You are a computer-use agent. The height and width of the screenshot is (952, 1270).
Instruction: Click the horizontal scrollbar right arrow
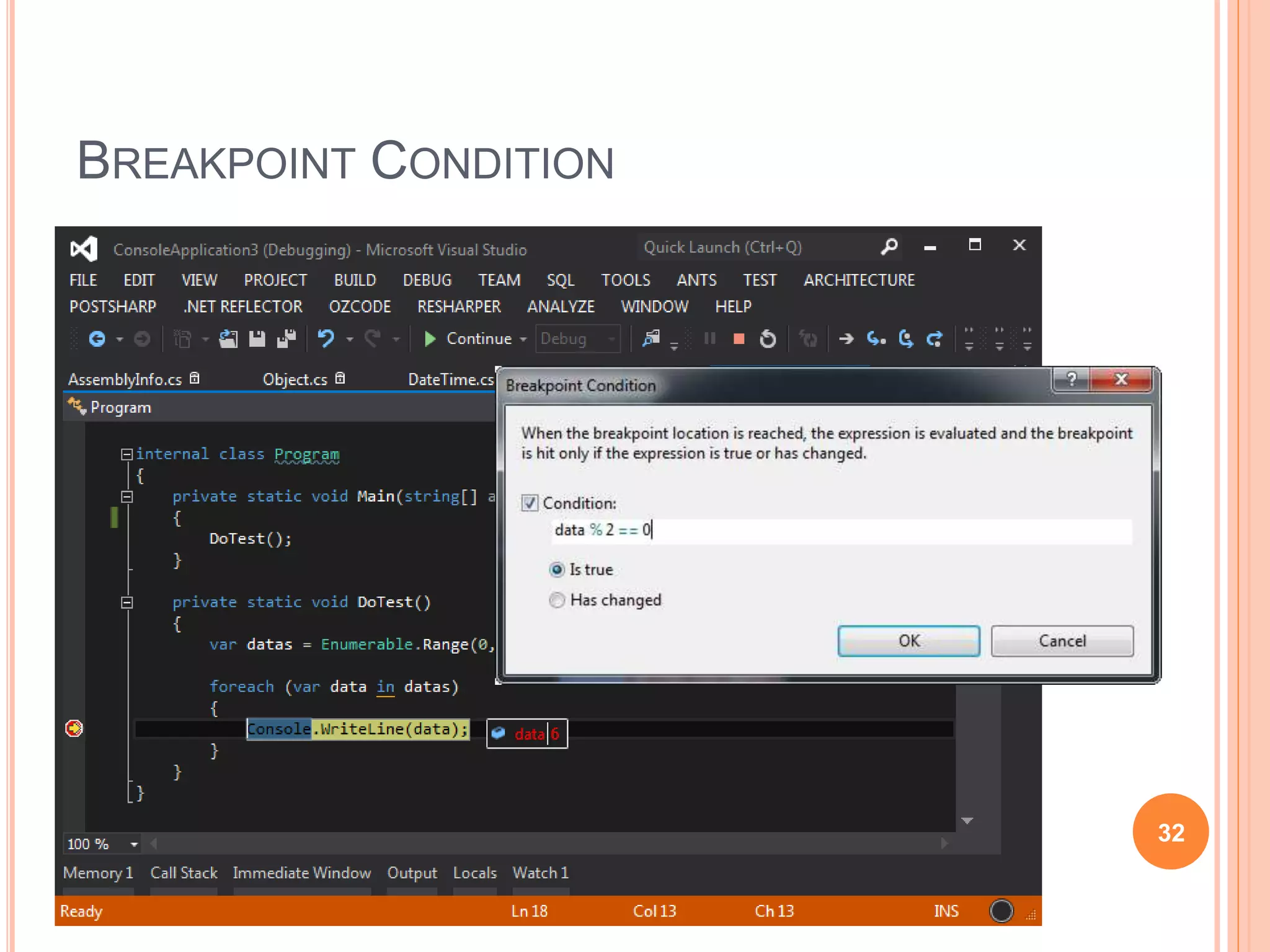coord(944,844)
